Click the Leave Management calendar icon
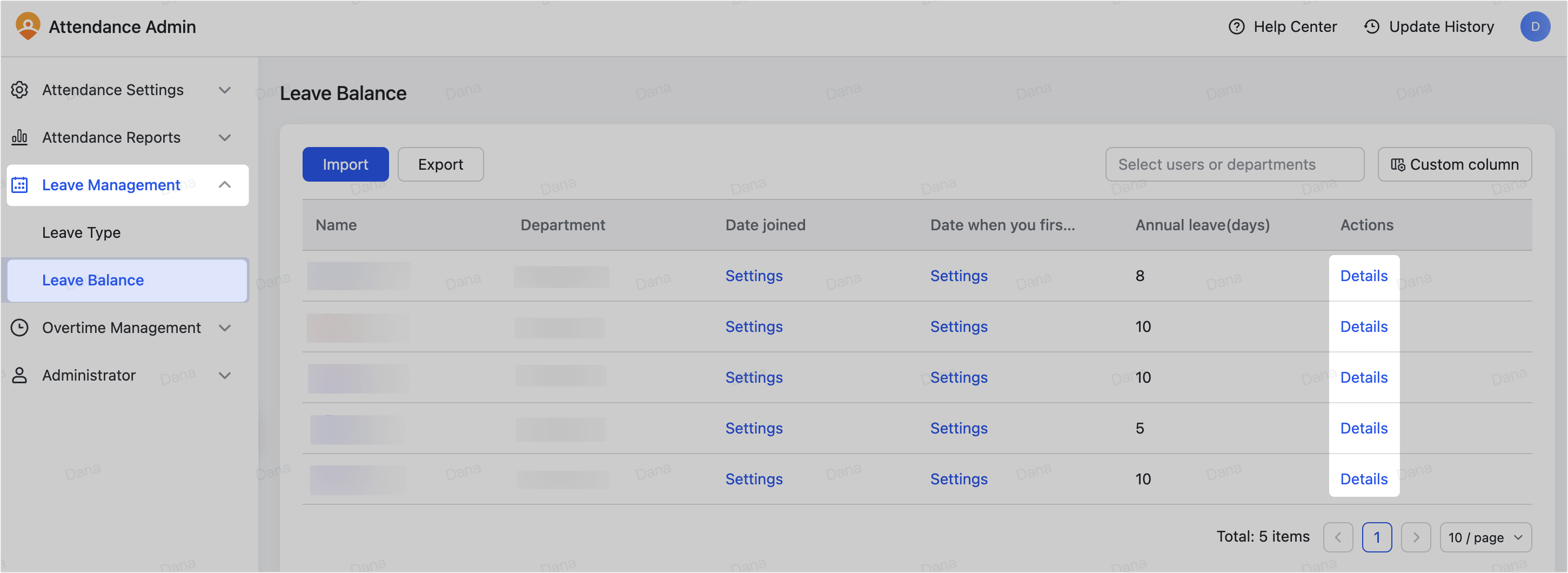 click(19, 184)
